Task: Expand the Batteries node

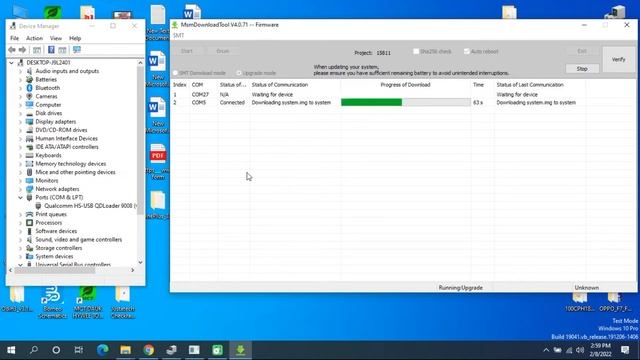Action: click(20, 80)
